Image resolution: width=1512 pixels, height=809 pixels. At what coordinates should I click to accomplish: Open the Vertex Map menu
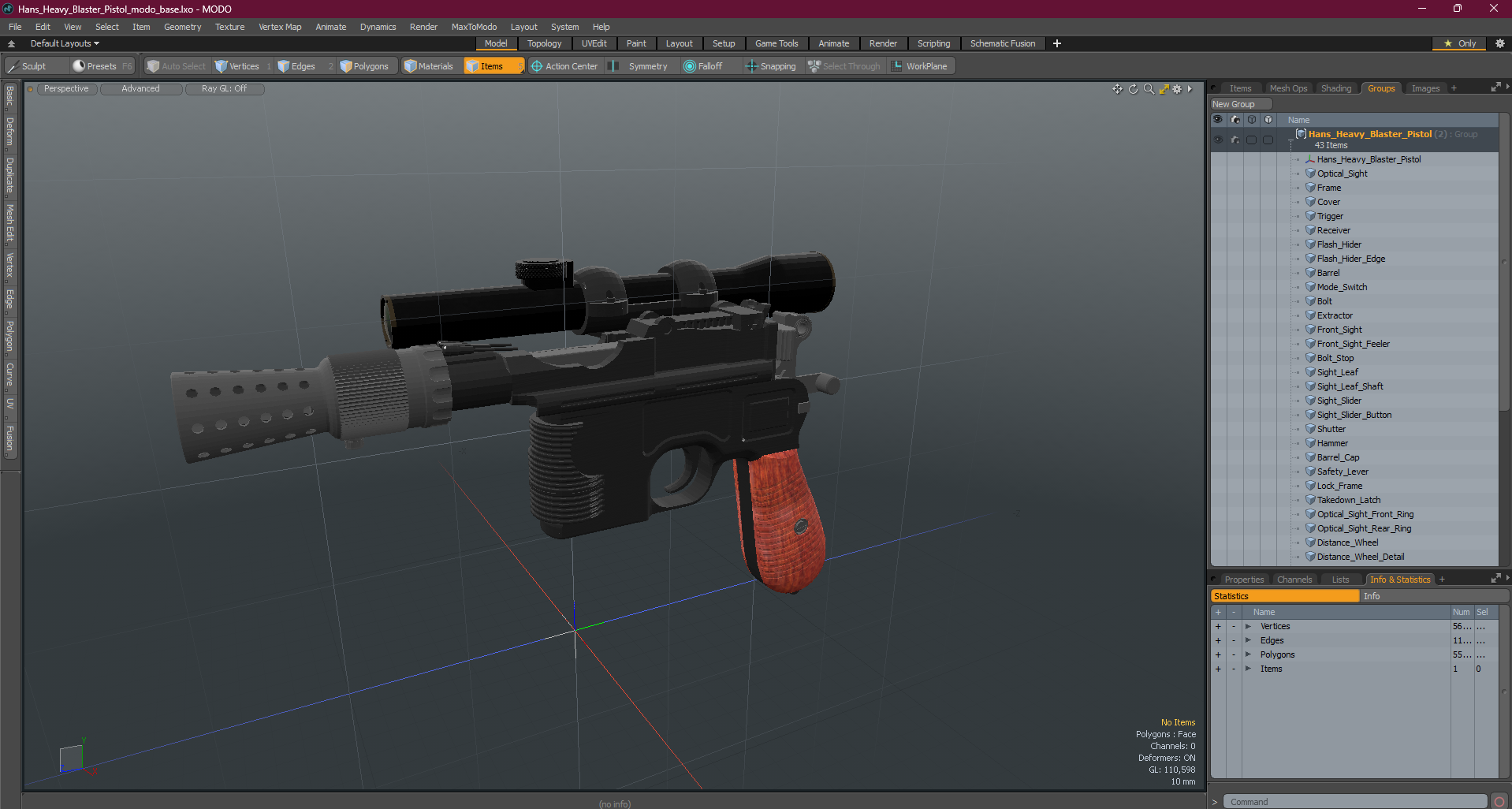280,27
